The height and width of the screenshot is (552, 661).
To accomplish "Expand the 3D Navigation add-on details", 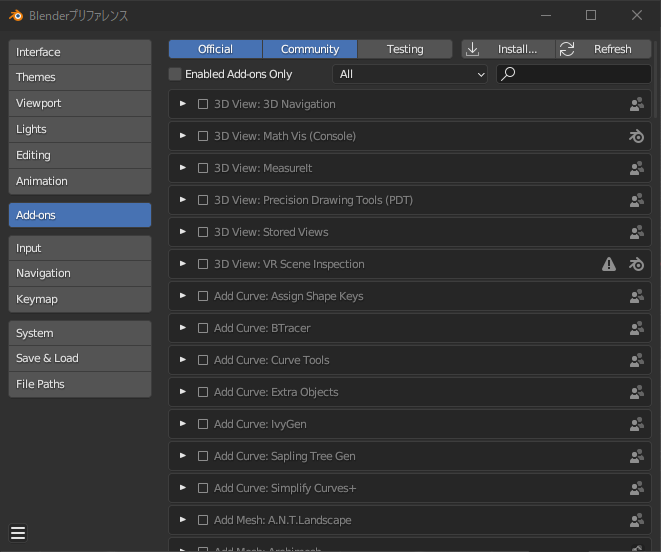I will (183, 104).
